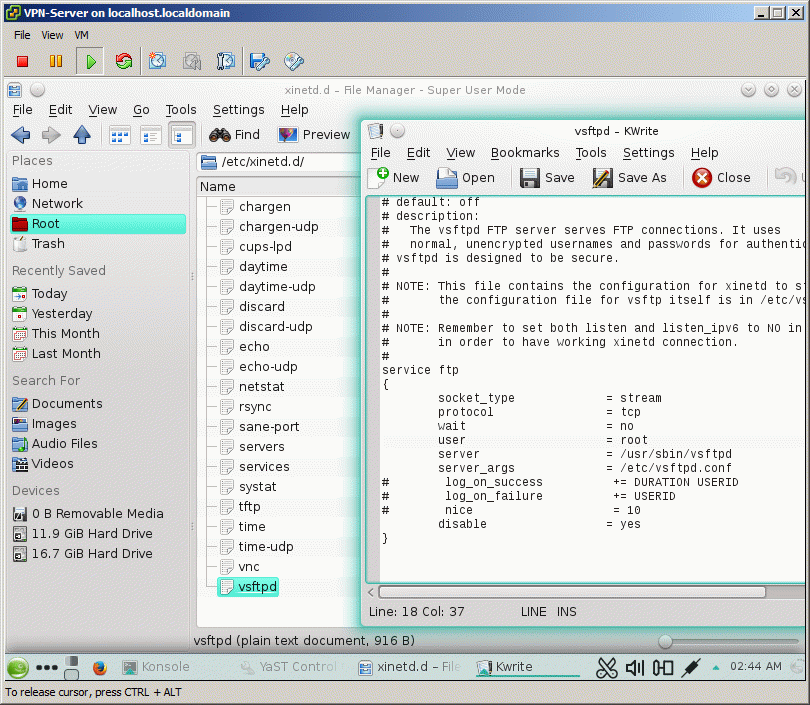This screenshot has height=705, width=810.
Task: Switch file manager to Details view
Action: tap(151, 135)
